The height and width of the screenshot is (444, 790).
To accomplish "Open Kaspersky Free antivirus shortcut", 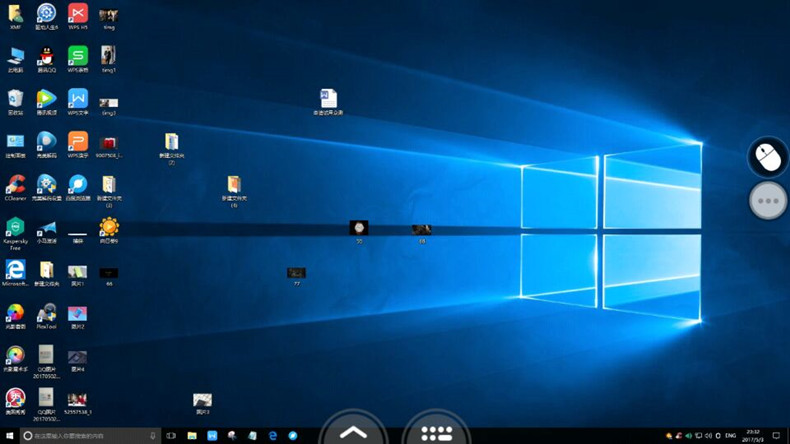I will [15, 229].
